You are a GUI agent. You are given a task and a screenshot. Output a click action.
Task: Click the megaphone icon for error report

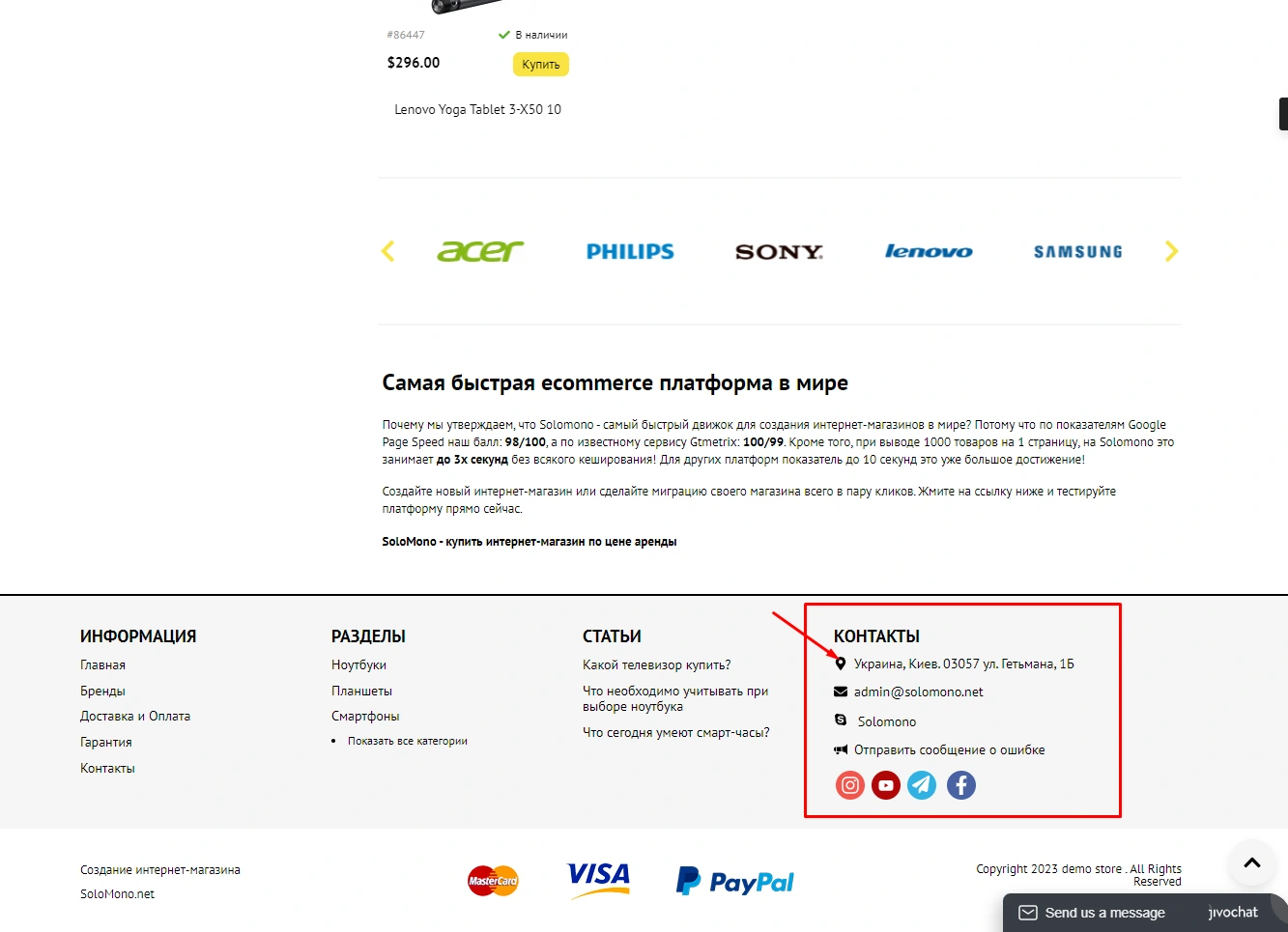click(841, 749)
